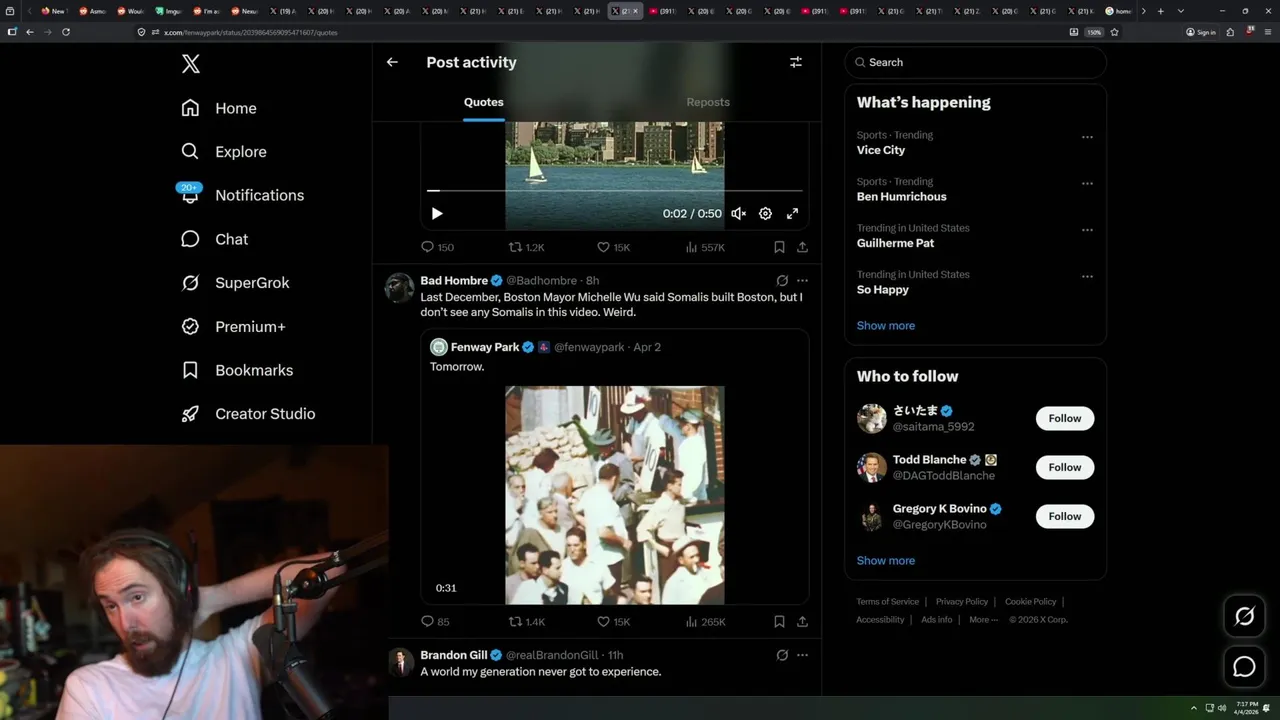Screen dimensions: 1280x720
Task: Open Terms of Service link
Action: [x=887, y=602]
